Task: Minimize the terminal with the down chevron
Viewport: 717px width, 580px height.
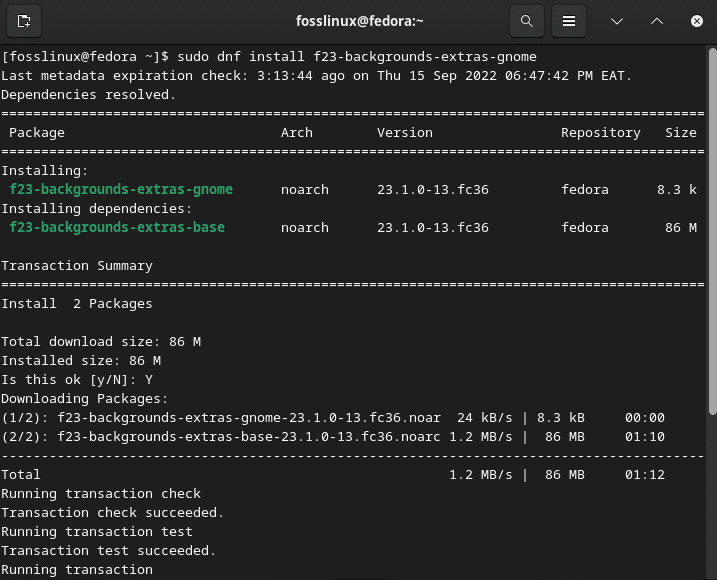Action: click(617, 21)
